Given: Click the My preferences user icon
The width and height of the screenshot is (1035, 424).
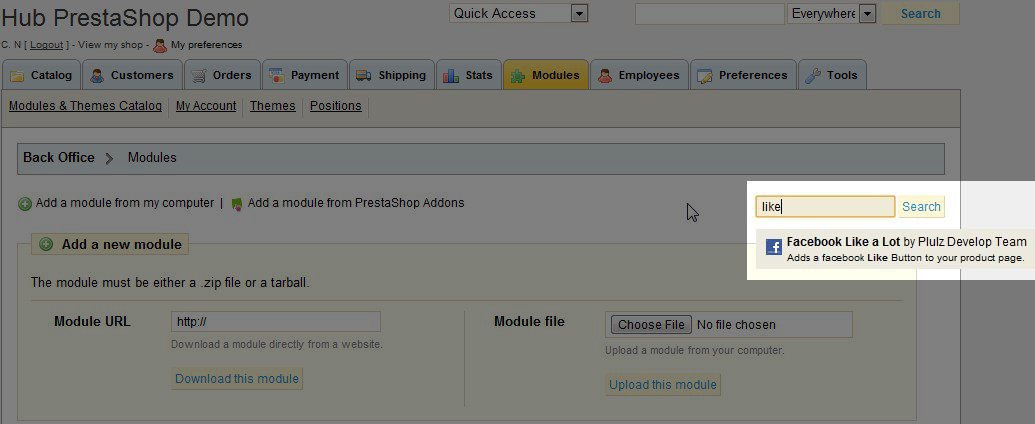Looking at the screenshot, I should click(x=160, y=45).
